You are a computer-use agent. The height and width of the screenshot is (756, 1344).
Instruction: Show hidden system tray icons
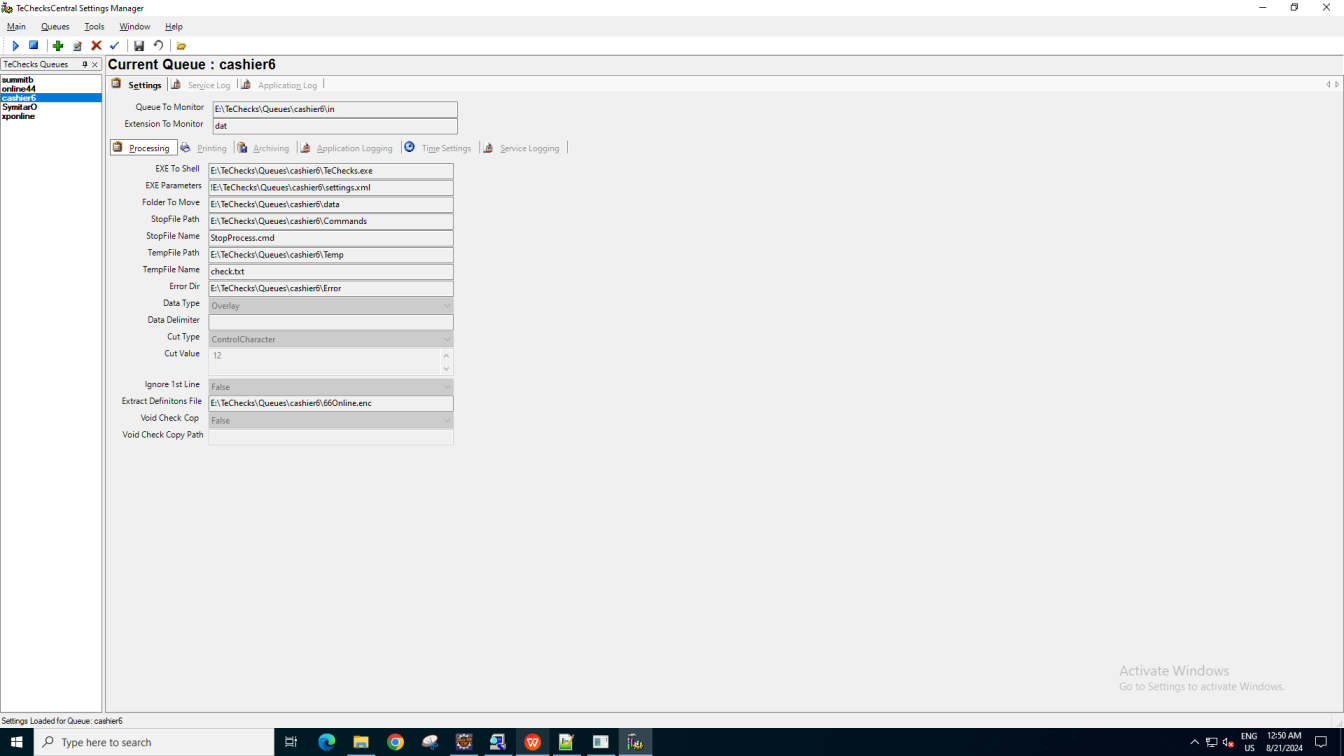[1194, 742]
